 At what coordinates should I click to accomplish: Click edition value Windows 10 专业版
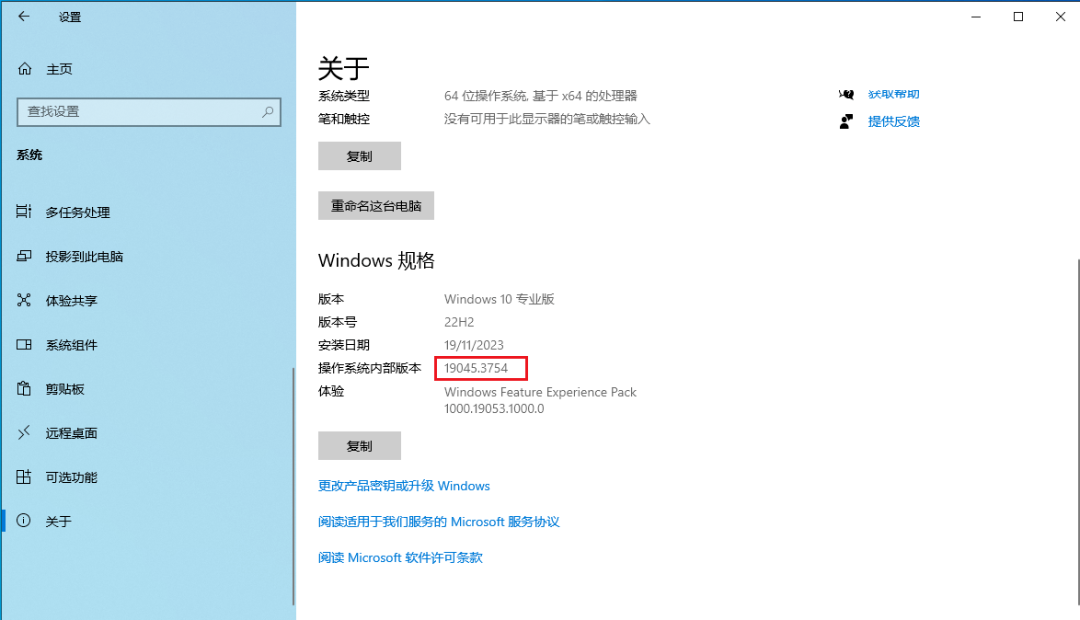(x=499, y=299)
